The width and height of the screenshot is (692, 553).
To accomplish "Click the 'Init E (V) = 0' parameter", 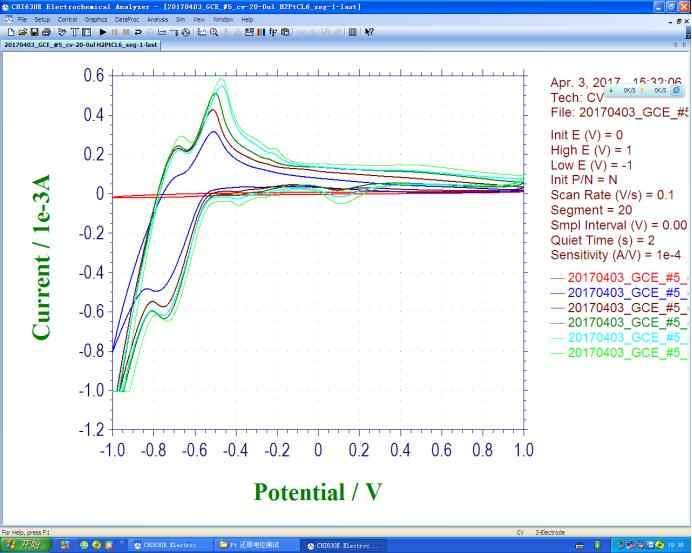I will tap(587, 135).
